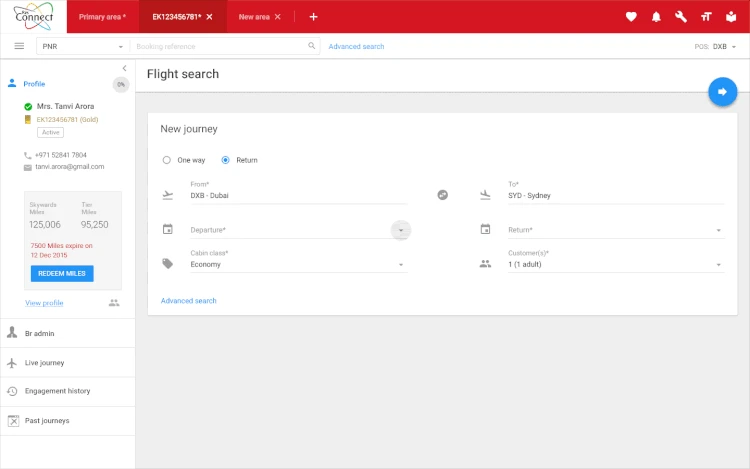Switch to the Primary area tab

tap(102, 17)
